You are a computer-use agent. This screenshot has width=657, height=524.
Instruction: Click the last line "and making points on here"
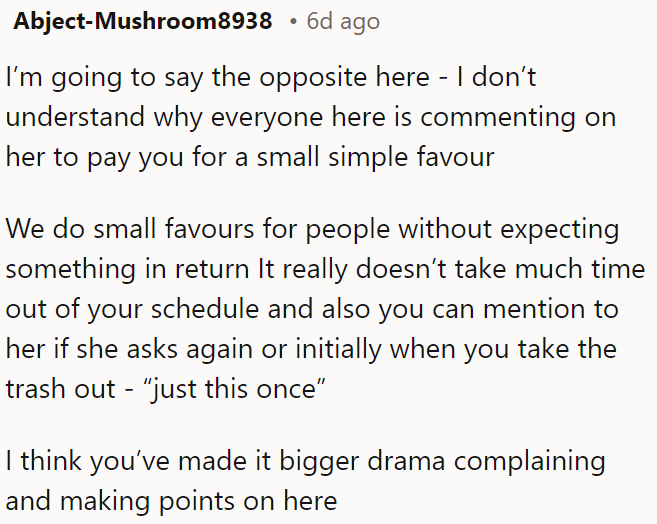[x=171, y=501]
